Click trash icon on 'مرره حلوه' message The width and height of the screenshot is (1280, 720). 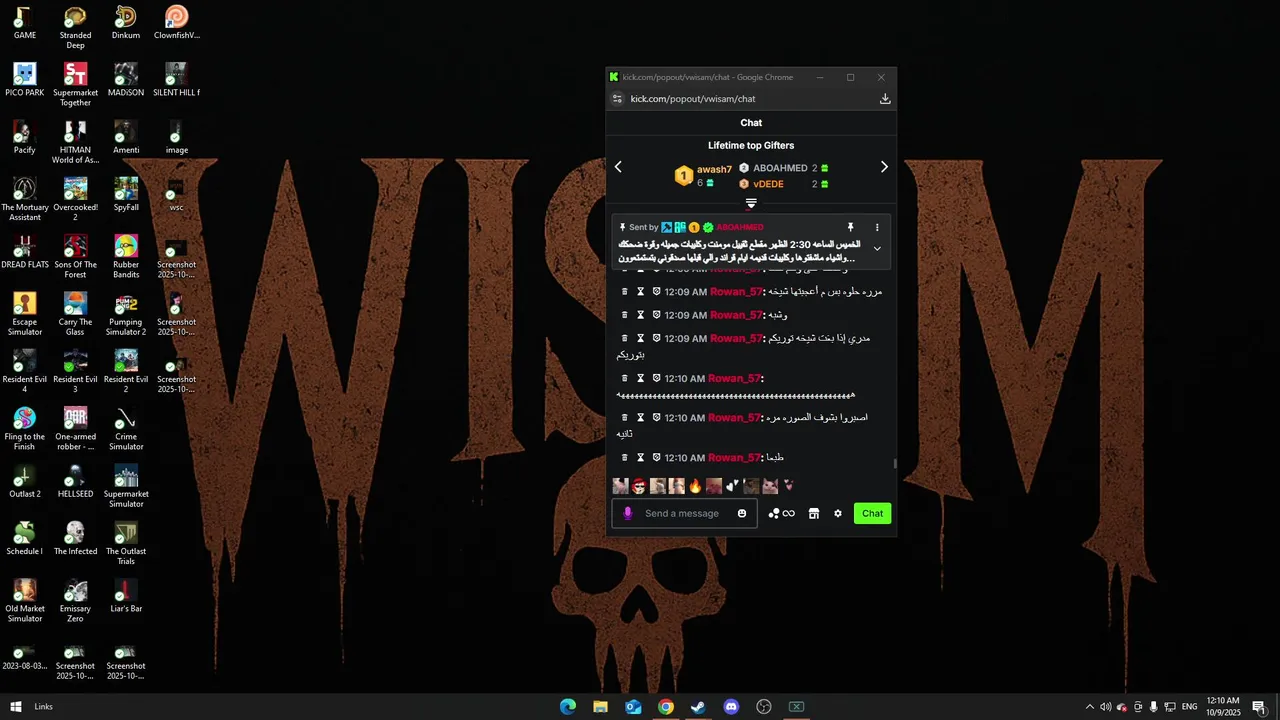click(x=625, y=291)
